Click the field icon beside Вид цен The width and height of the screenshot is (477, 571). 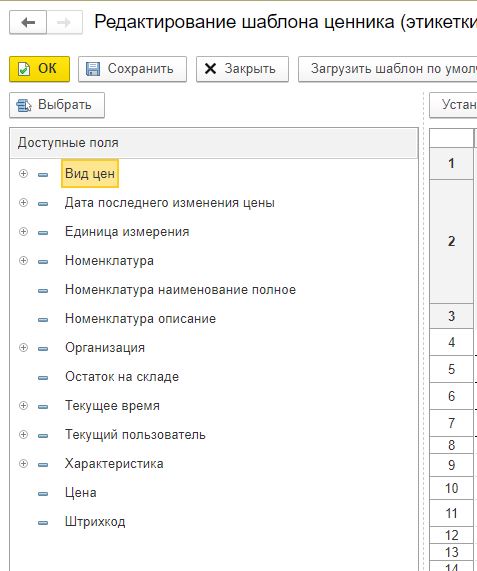(x=43, y=175)
